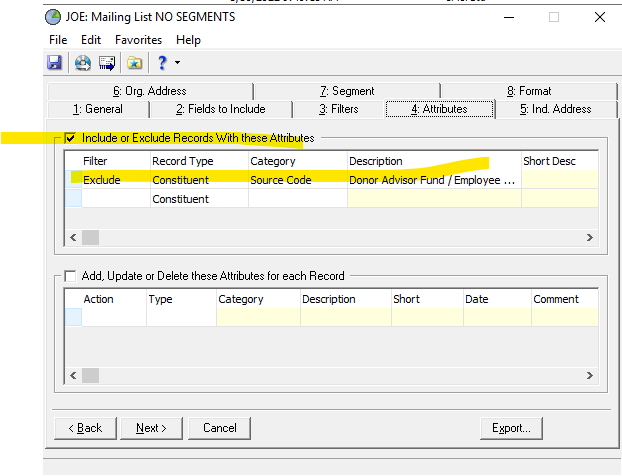Screen dimensions: 622x476
Task: Click right scroll arrow in lower attributes grid
Action: pos(590,376)
